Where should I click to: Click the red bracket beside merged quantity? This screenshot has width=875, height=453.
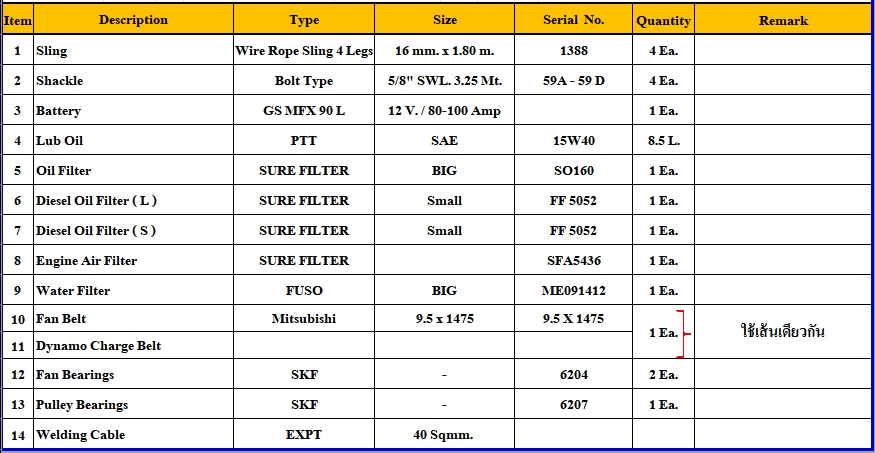pos(683,334)
